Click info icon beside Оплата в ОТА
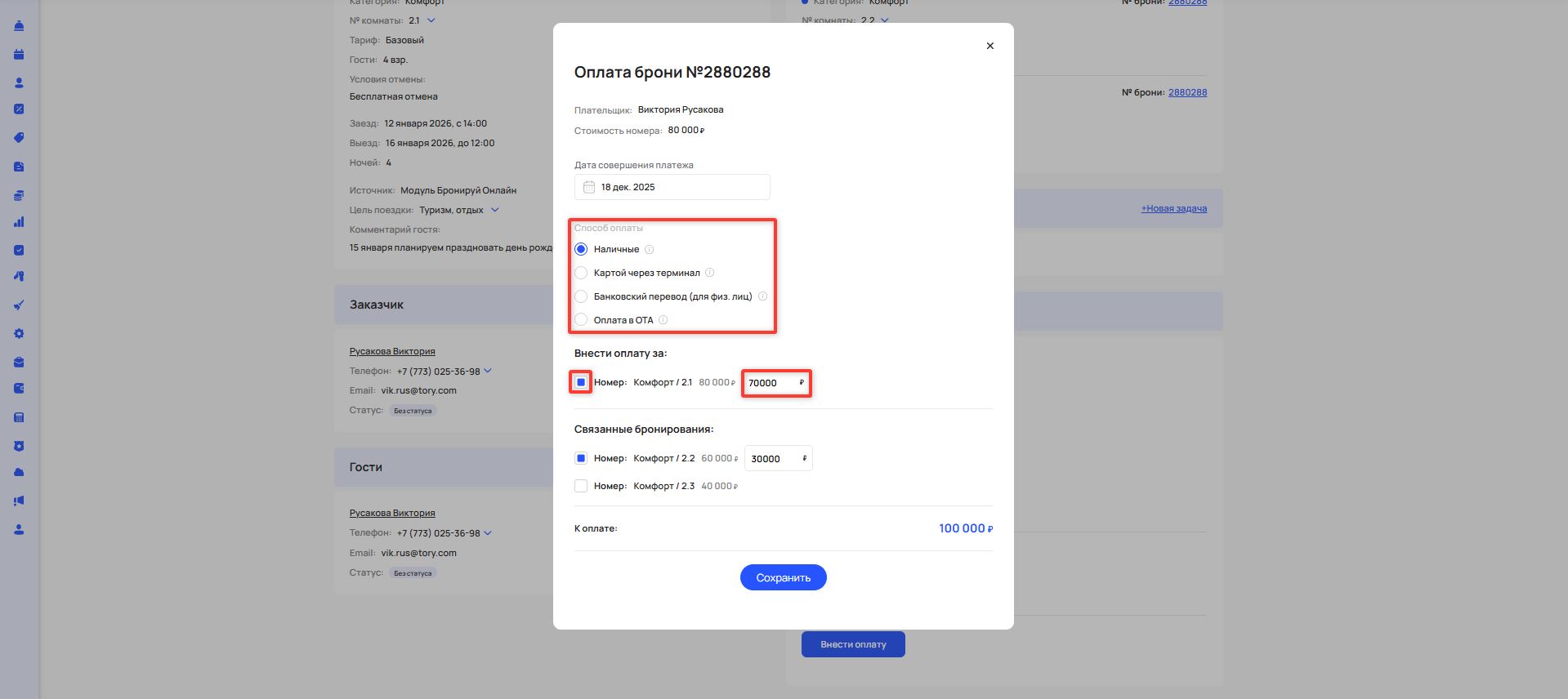The height and width of the screenshot is (699, 1568). tap(663, 320)
